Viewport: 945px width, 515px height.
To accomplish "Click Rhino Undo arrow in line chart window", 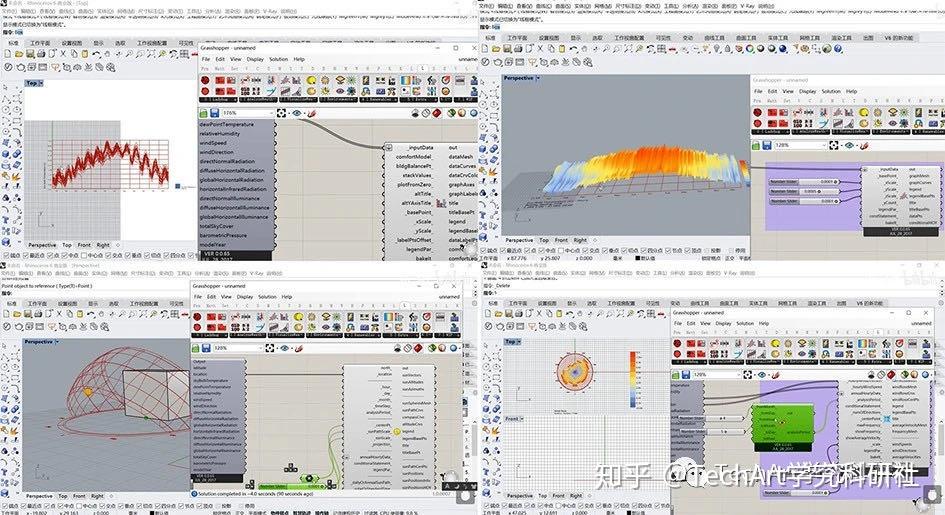I will (x=96, y=54).
